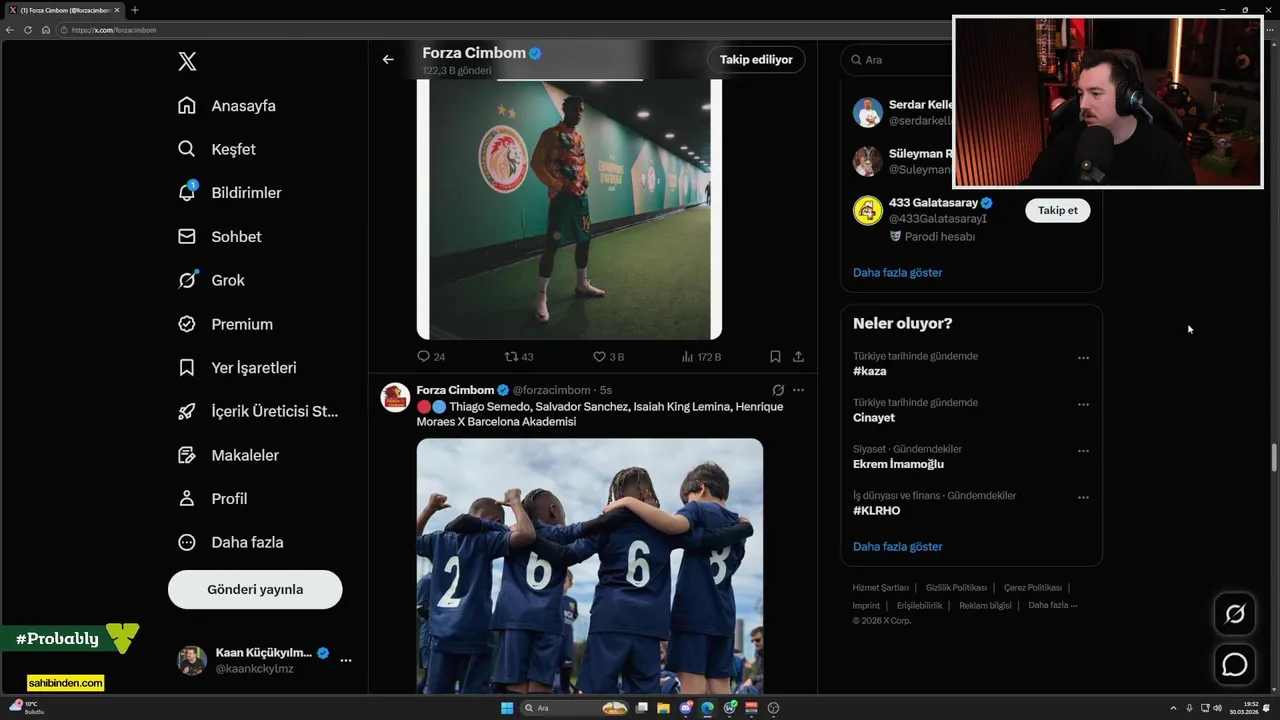The height and width of the screenshot is (720, 1280).
Task: Open the floating Grok button
Action: (x=1235, y=614)
